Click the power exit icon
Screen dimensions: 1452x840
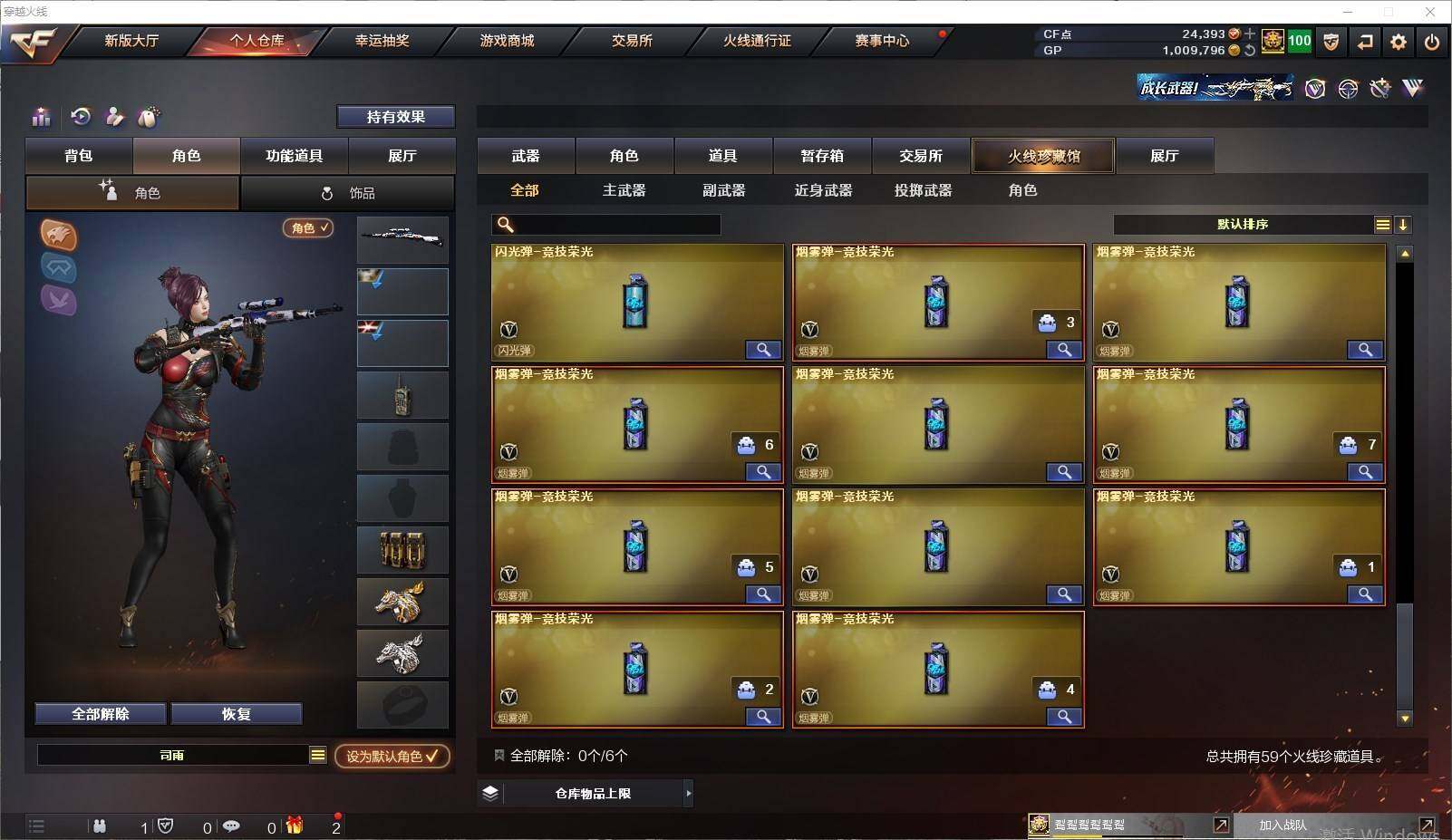tap(1432, 42)
